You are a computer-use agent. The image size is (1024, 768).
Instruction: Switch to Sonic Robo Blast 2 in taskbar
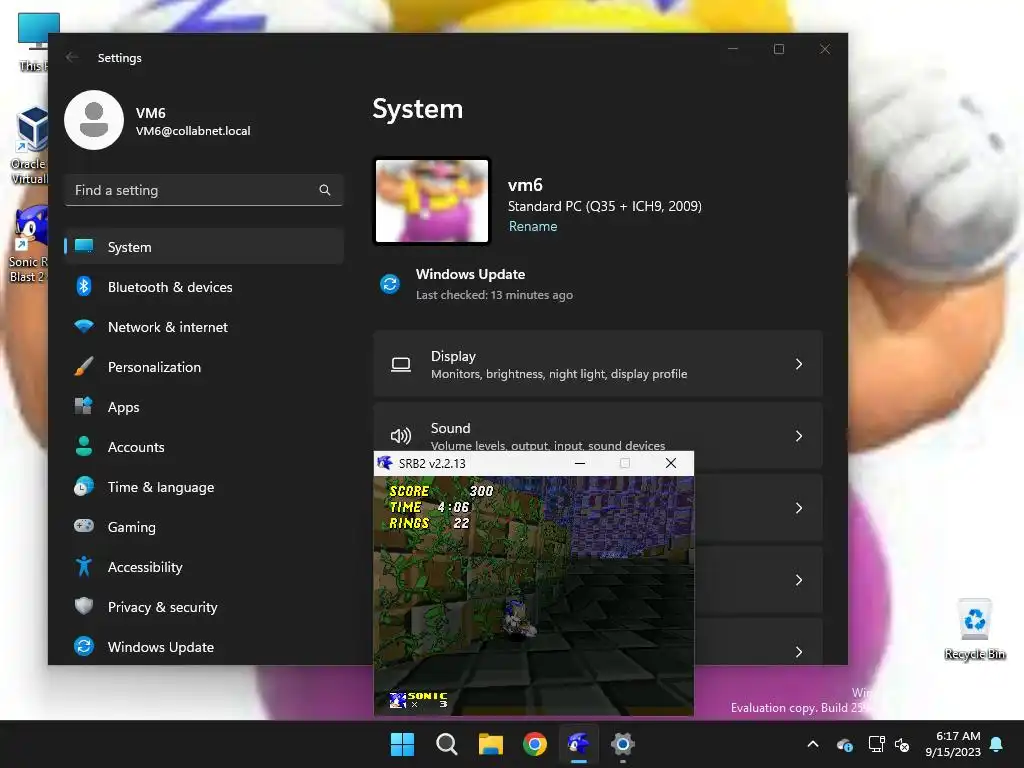point(579,744)
